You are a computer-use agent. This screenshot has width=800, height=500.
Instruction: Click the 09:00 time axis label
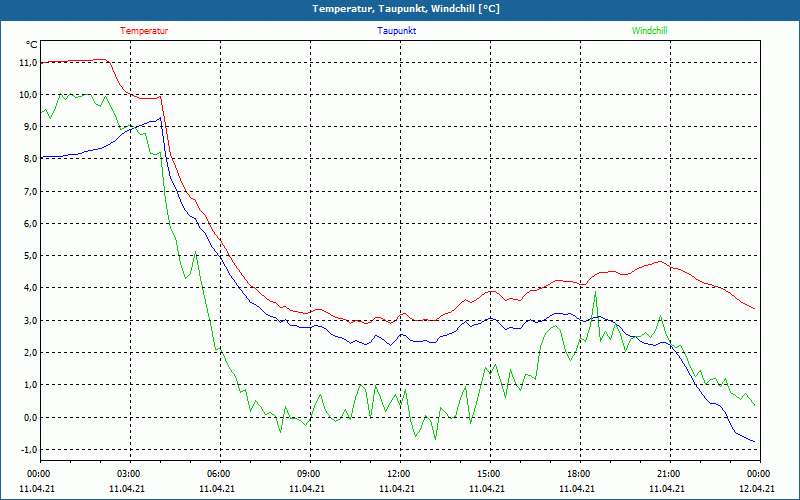(x=308, y=473)
